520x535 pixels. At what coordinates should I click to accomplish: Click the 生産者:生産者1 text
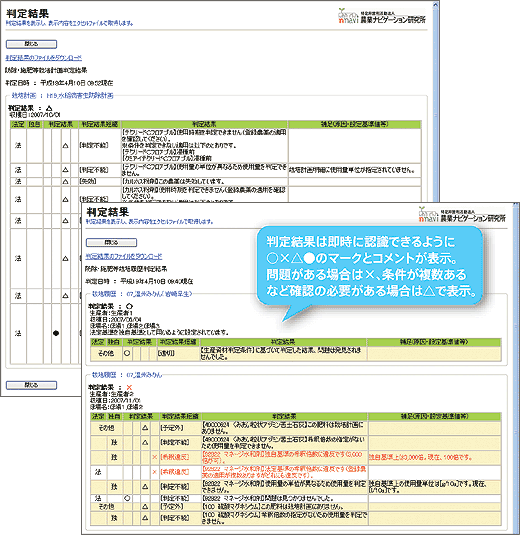[111, 313]
